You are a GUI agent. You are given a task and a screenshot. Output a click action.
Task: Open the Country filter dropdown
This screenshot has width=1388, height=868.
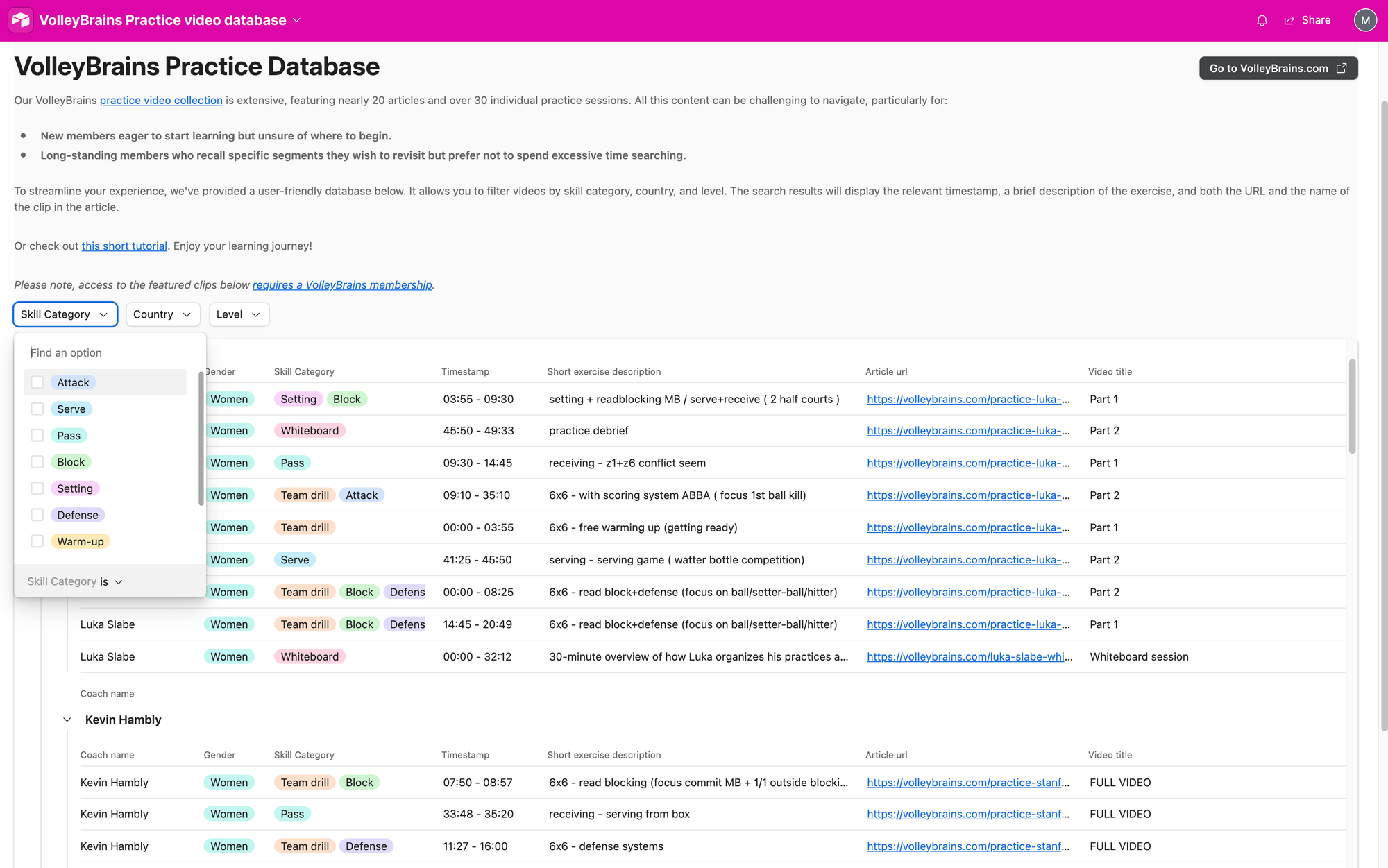pos(162,314)
